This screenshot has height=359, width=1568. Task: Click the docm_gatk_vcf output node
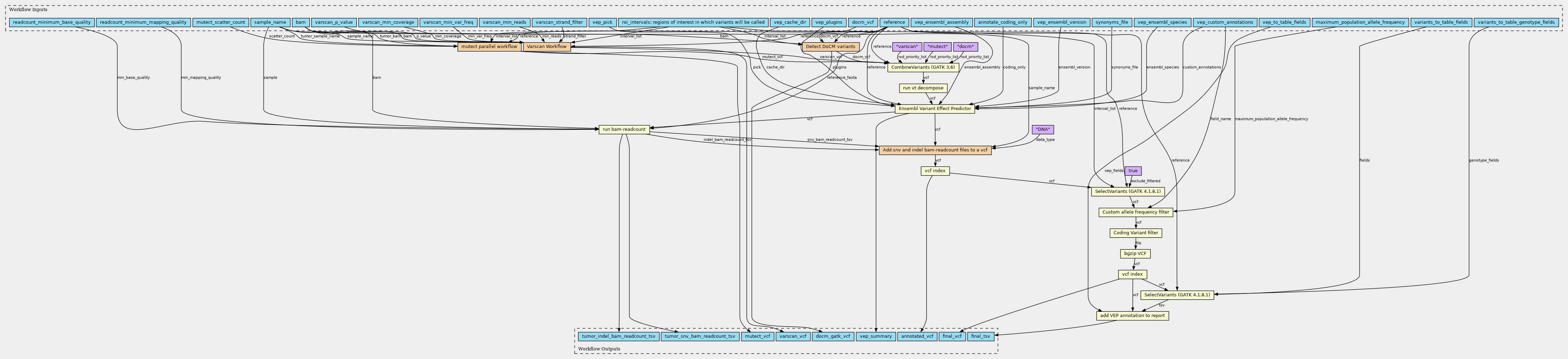coord(833,337)
